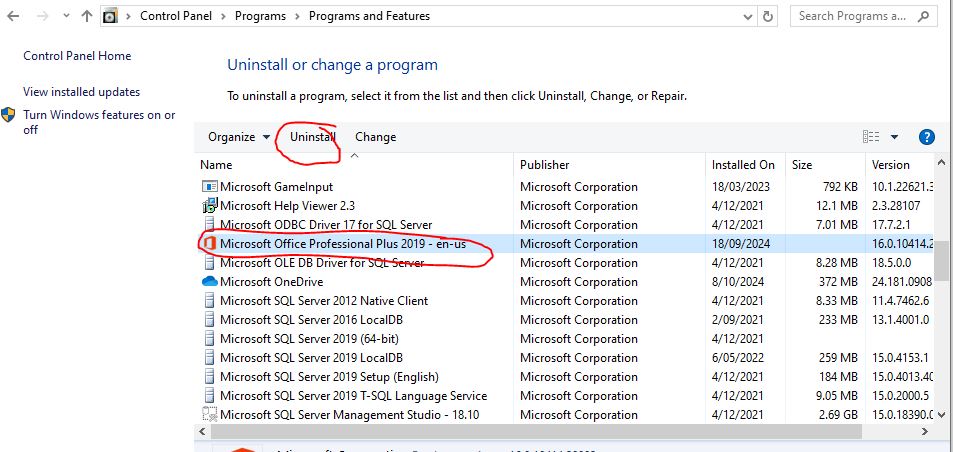953x452 pixels.
Task: Open the recent locations dropdown arrow
Action: (x=66, y=16)
